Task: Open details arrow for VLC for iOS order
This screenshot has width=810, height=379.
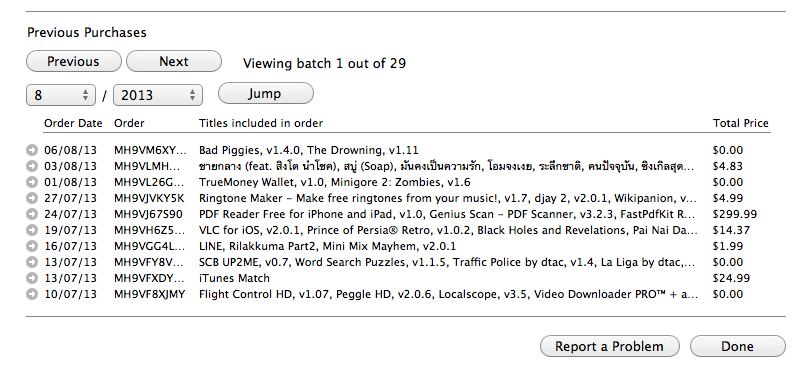Action: (32, 230)
